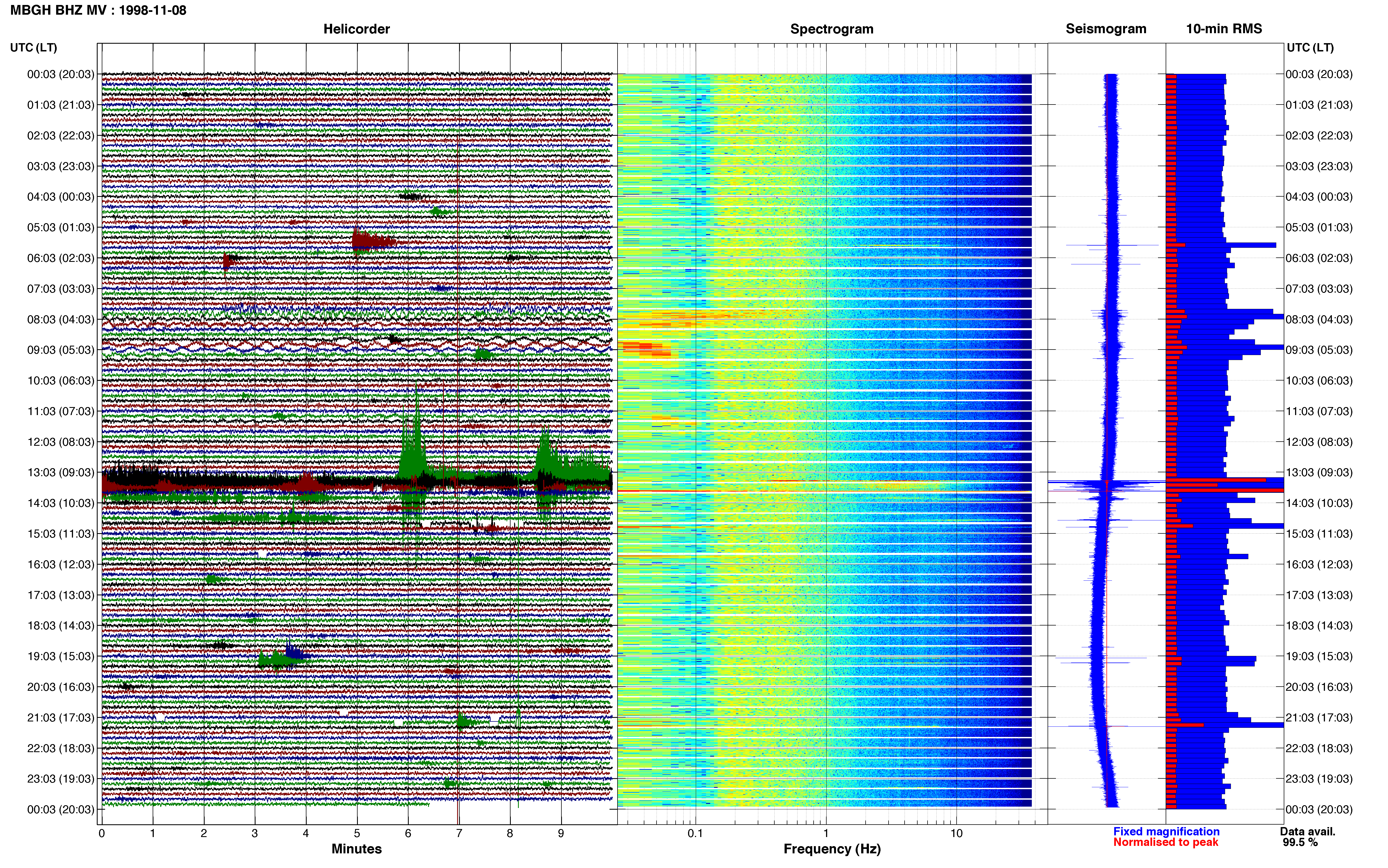The height and width of the screenshot is (868, 1388).
Task: Click the left time label '05:03 (01:03)'
Action: (61, 227)
